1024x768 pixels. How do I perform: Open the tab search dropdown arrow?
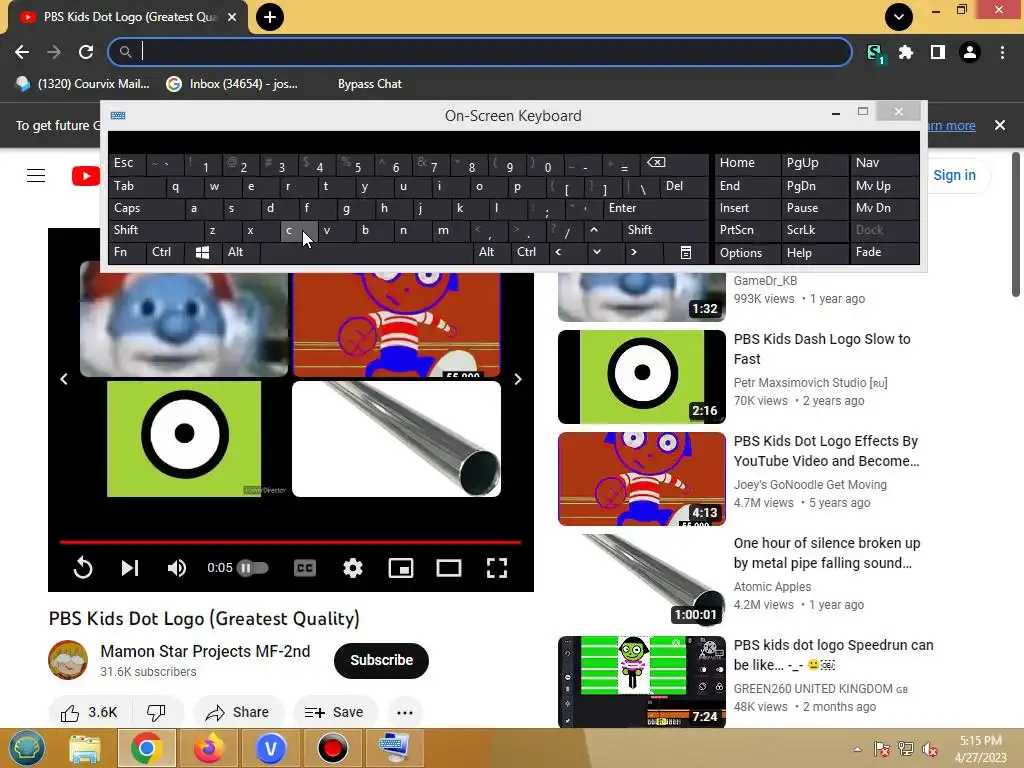[x=899, y=17]
